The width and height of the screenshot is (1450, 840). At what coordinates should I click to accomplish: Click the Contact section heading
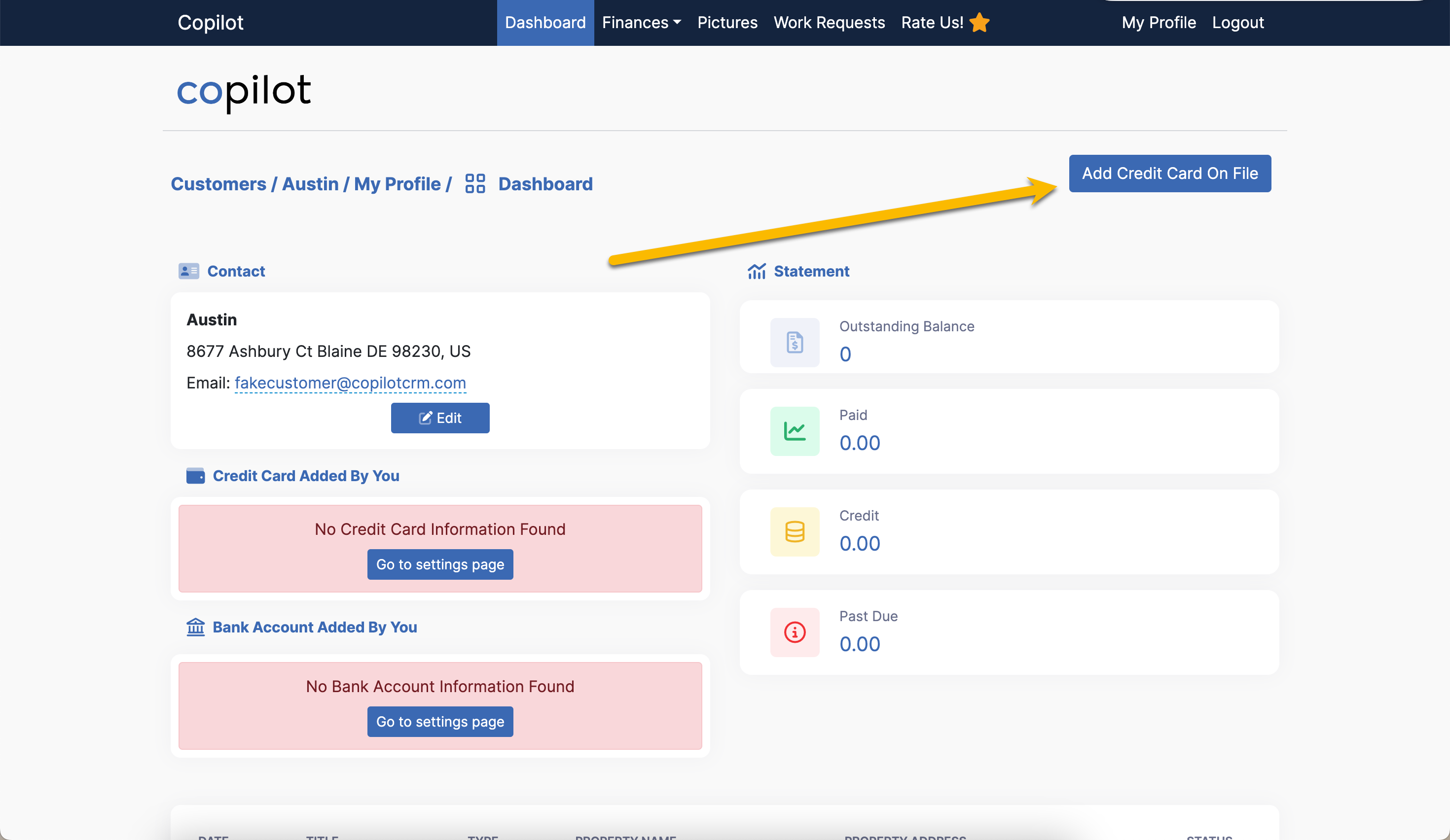click(x=236, y=271)
